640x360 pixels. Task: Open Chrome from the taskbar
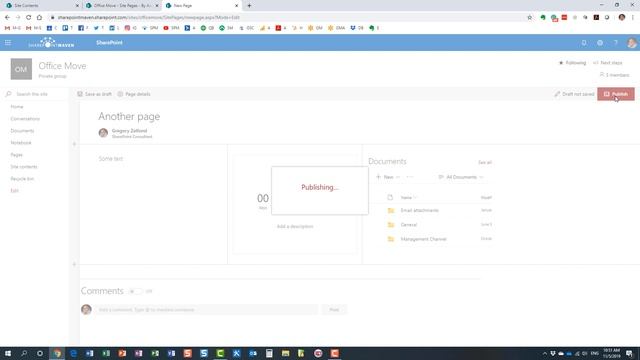[x=57, y=353]
